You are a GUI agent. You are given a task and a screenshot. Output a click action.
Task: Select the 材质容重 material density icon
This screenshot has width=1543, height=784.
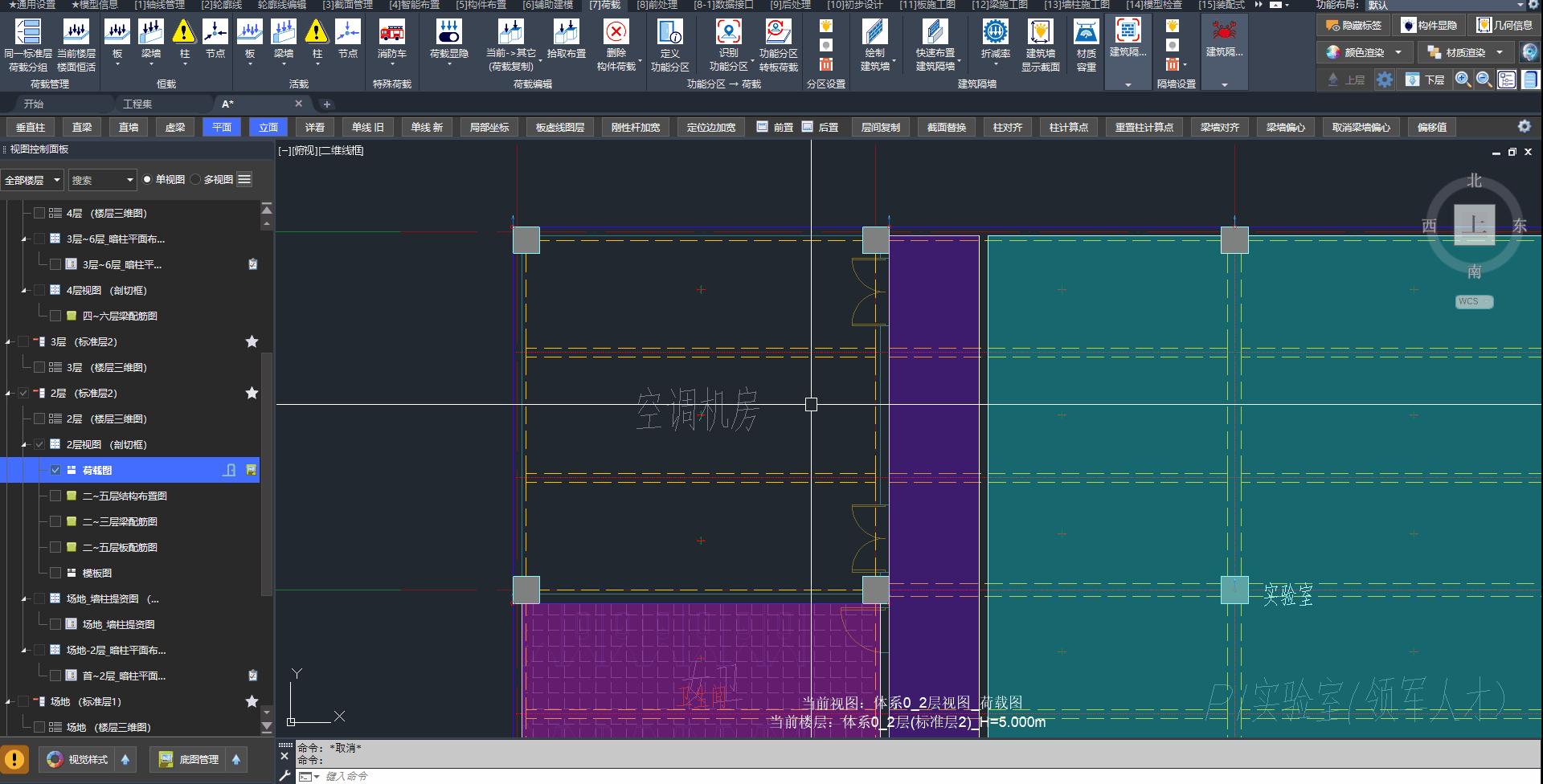pos(1086,33)
